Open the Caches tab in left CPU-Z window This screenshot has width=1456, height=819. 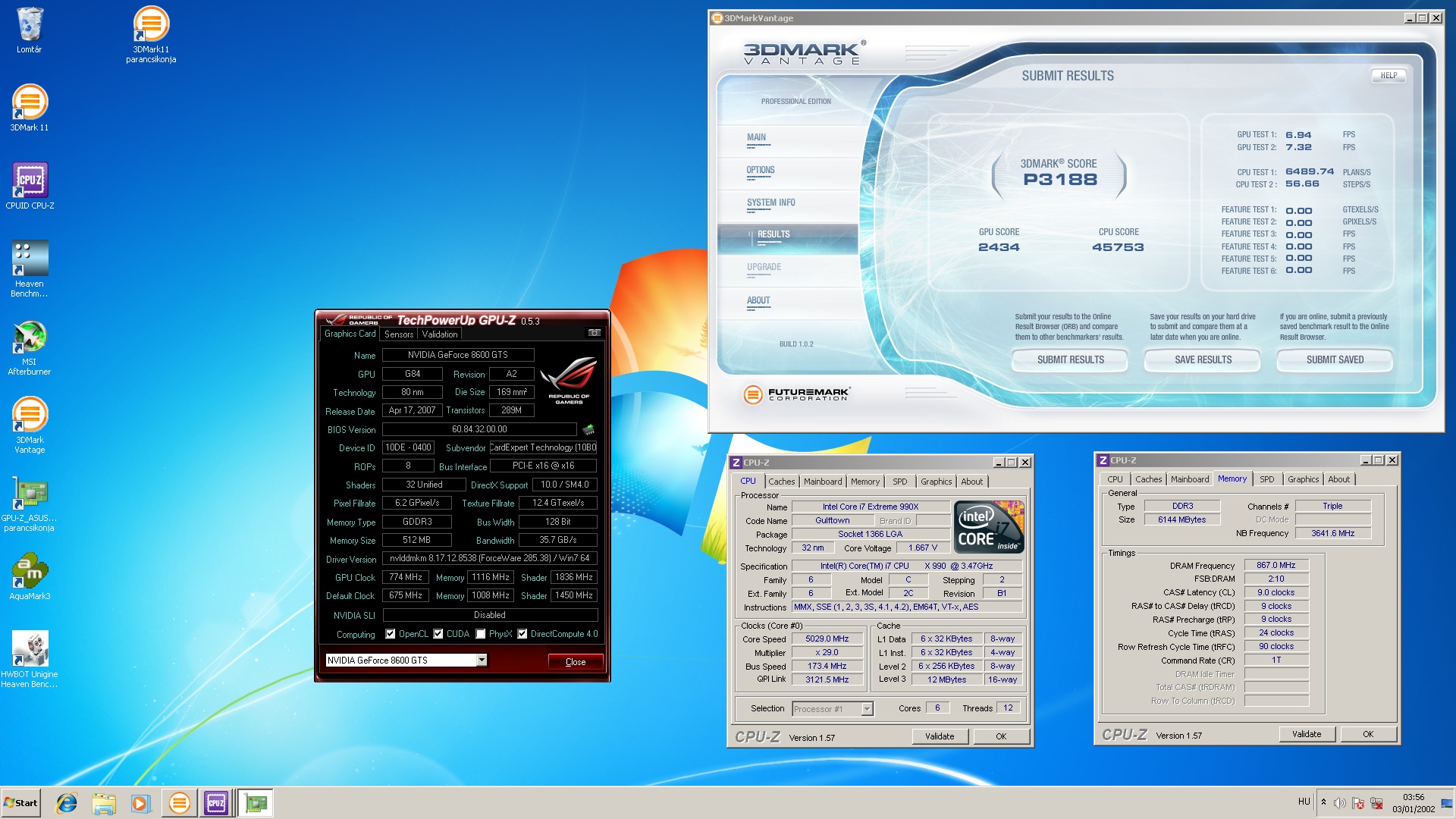coord(782,482)
